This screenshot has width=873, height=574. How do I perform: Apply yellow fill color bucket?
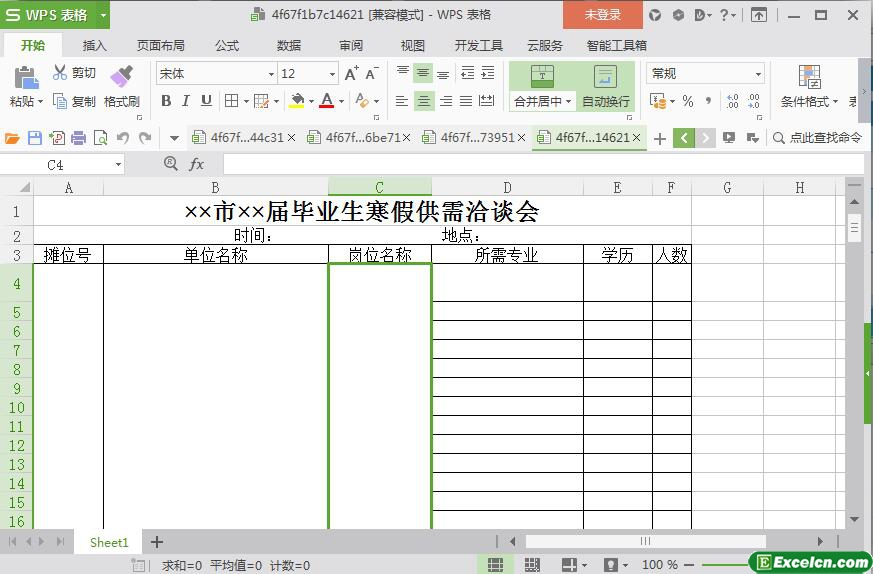297,101
